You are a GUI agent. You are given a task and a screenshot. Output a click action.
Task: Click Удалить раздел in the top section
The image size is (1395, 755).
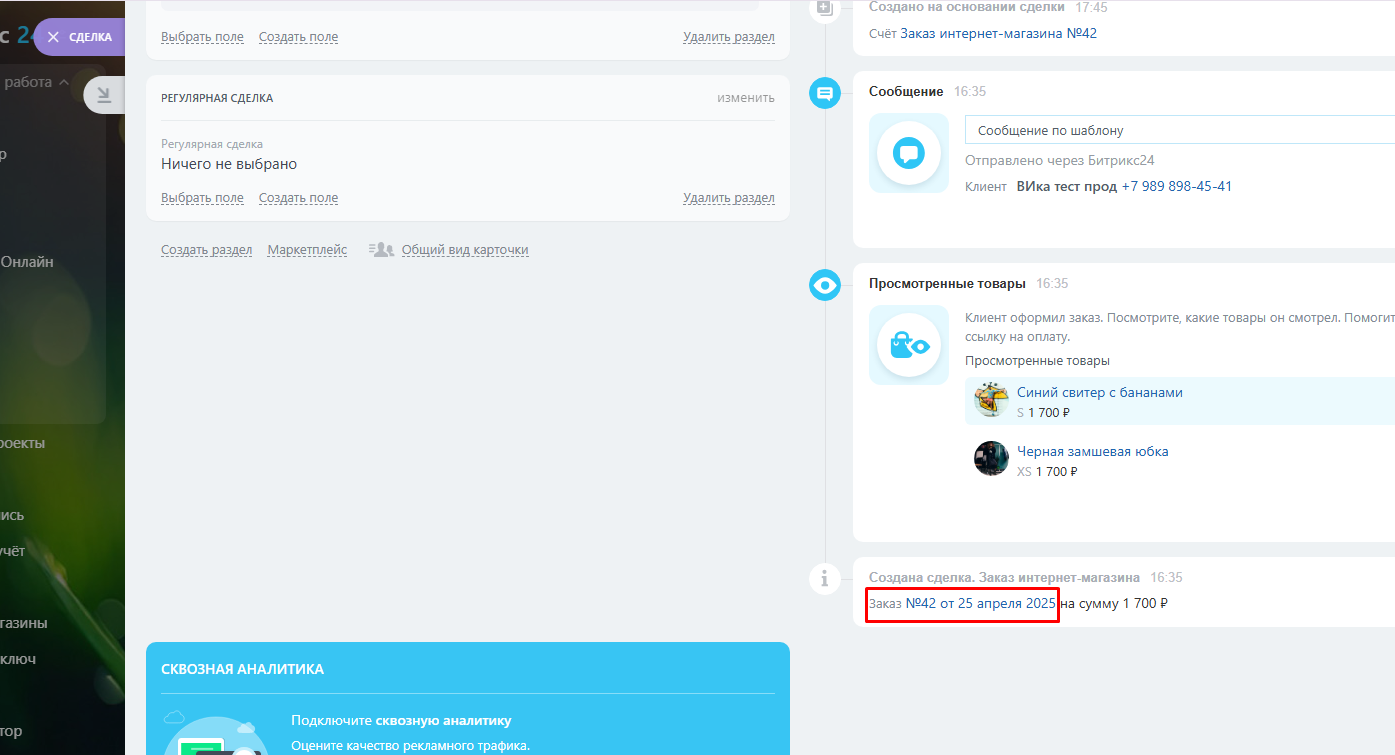[x=729, y=37]
